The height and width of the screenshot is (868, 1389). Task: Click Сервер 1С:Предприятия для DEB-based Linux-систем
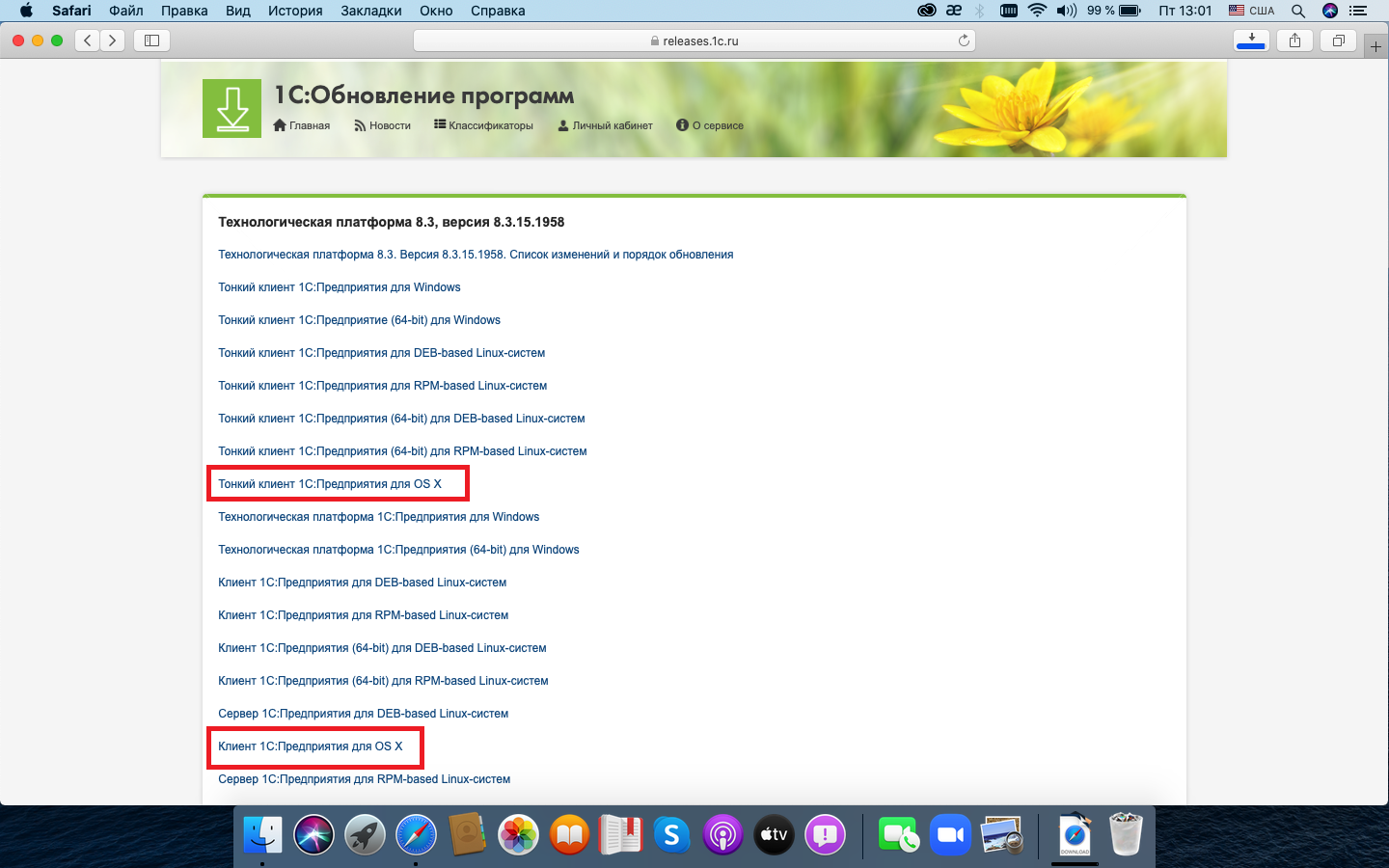tap(364, 714)
